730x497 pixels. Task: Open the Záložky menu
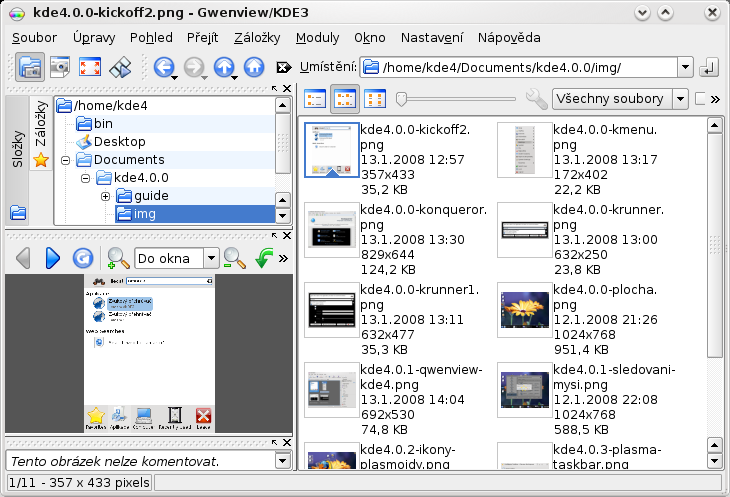click(x=257, y=37)
